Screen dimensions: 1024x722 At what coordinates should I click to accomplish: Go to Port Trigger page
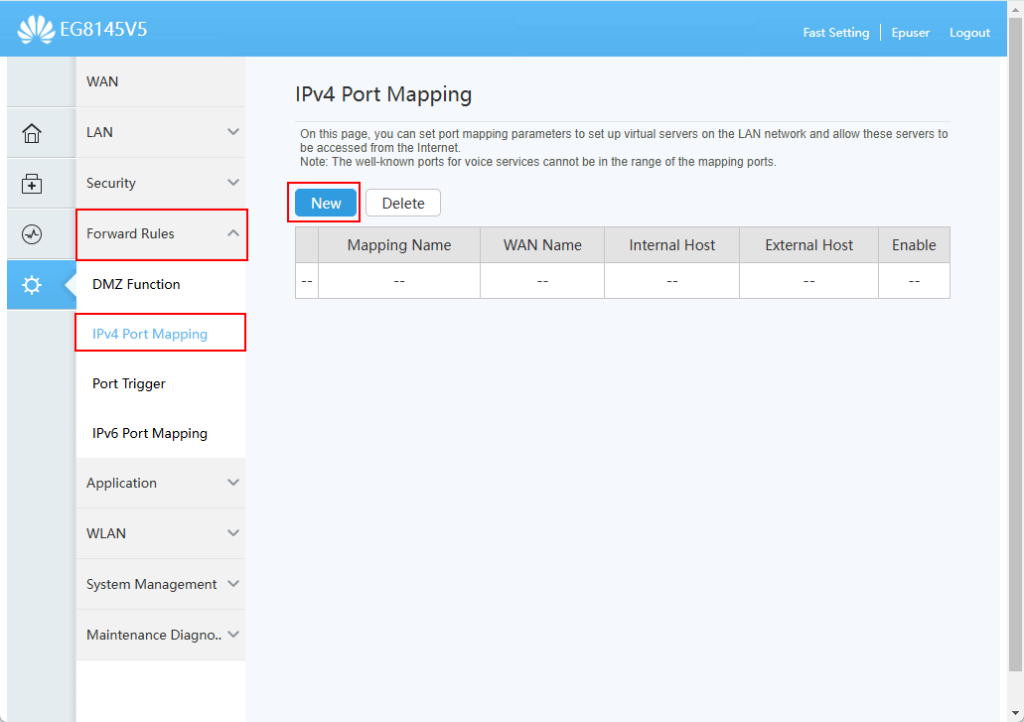(129, 384)
